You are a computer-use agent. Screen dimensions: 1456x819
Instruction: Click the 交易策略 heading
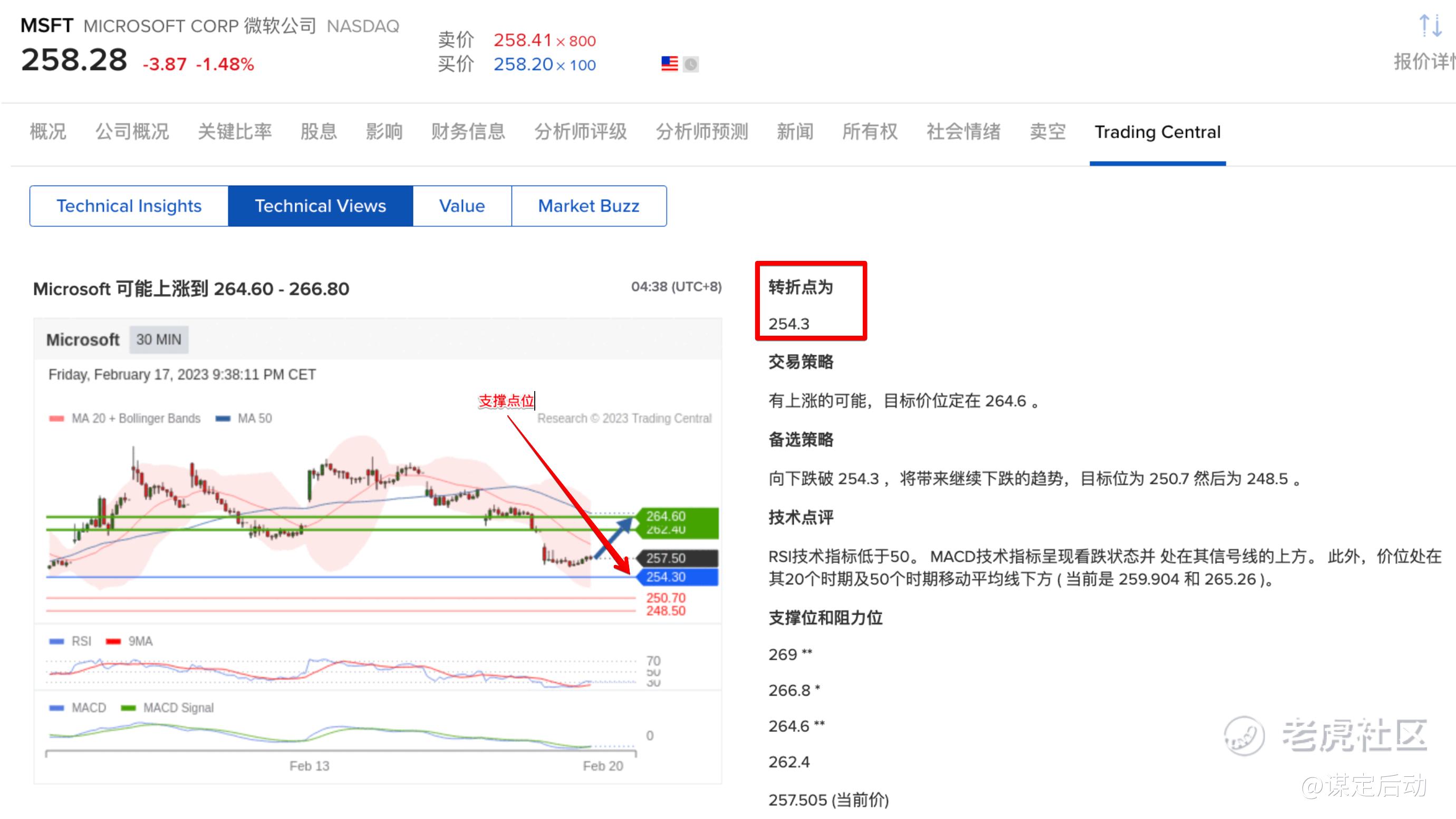click(801, 362)
